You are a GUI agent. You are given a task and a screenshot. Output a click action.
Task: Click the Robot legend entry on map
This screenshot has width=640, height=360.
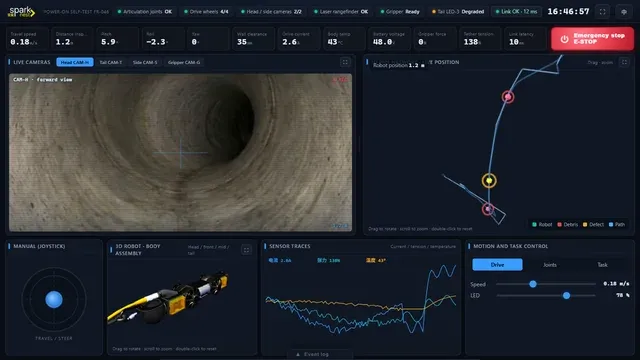pos(542,224)
